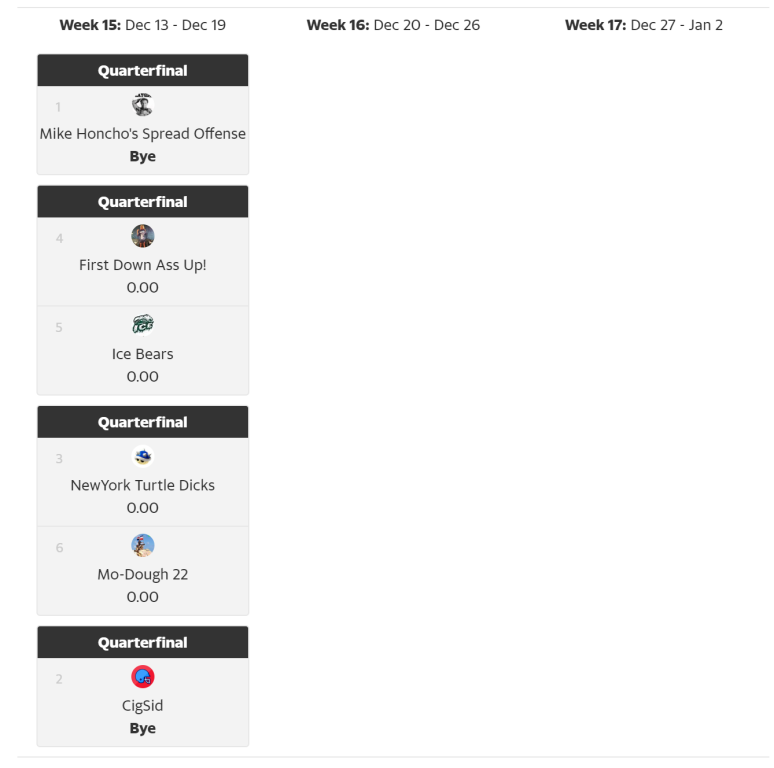Viewport: 774px width, 768px height.
Task: Select the Week 17 column heading
Action: [x=644, y=25]
